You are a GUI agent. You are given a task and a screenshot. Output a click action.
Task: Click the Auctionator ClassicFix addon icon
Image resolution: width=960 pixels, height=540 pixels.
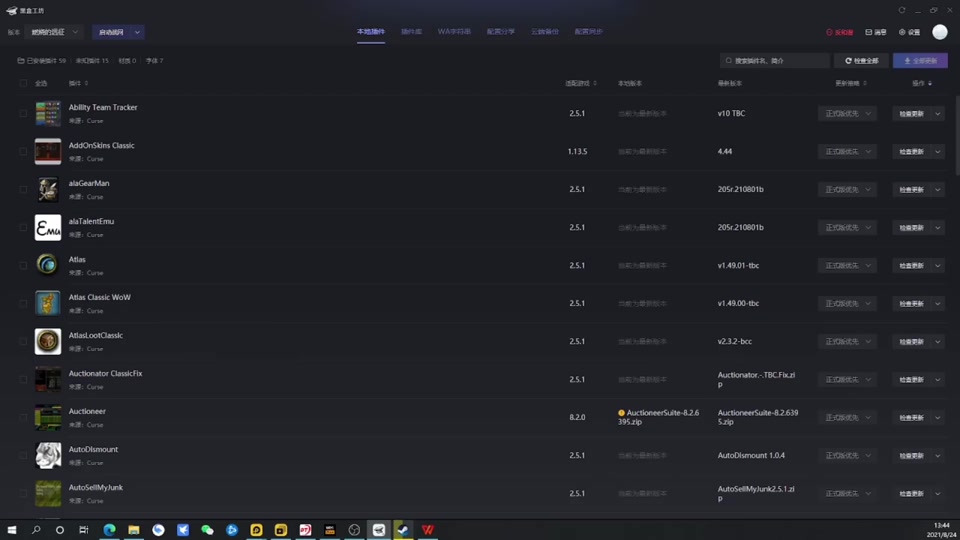(x=48, y=379)
